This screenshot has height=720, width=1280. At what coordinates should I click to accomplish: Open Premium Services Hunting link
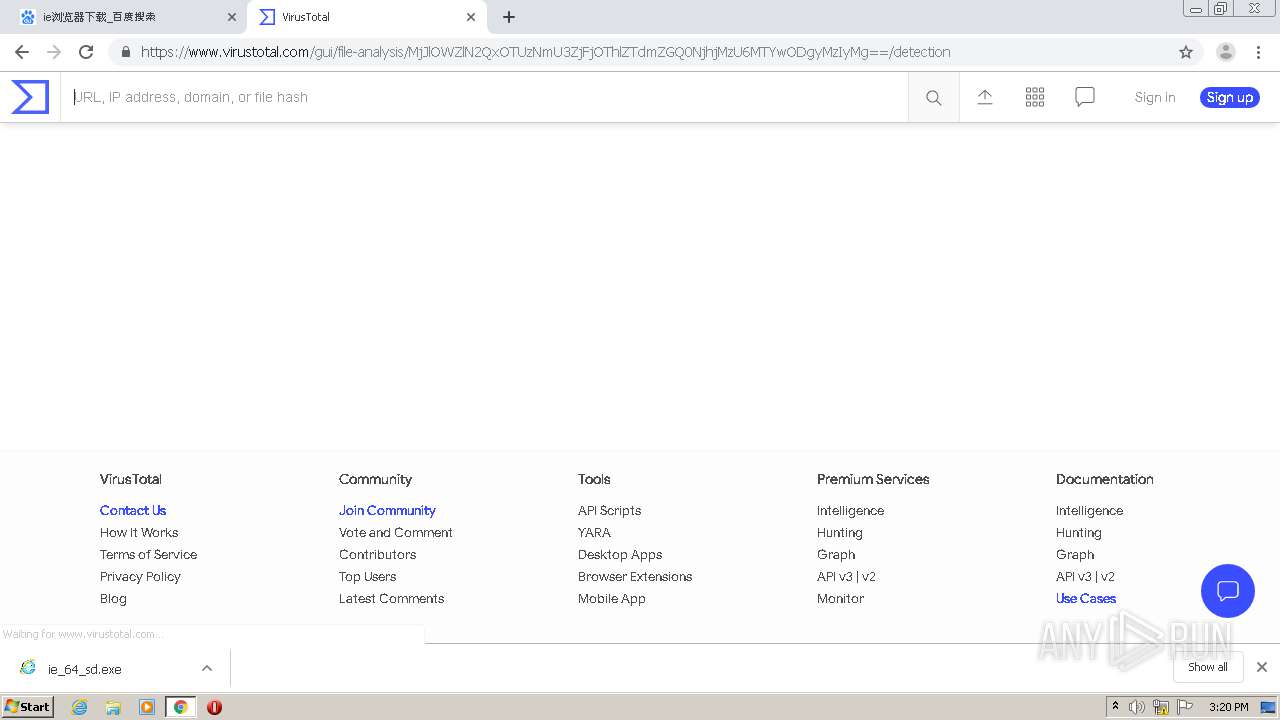[839, 532]
